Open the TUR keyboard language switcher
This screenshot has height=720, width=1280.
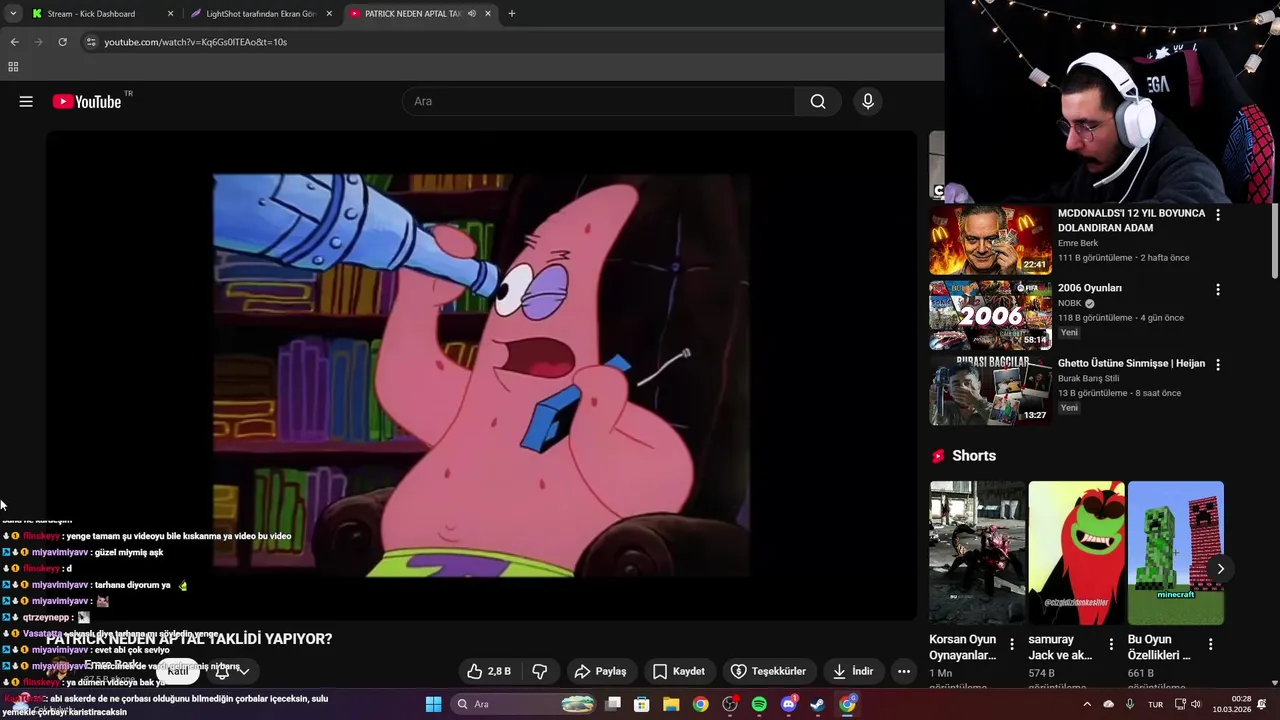(x=1155, y=704)
